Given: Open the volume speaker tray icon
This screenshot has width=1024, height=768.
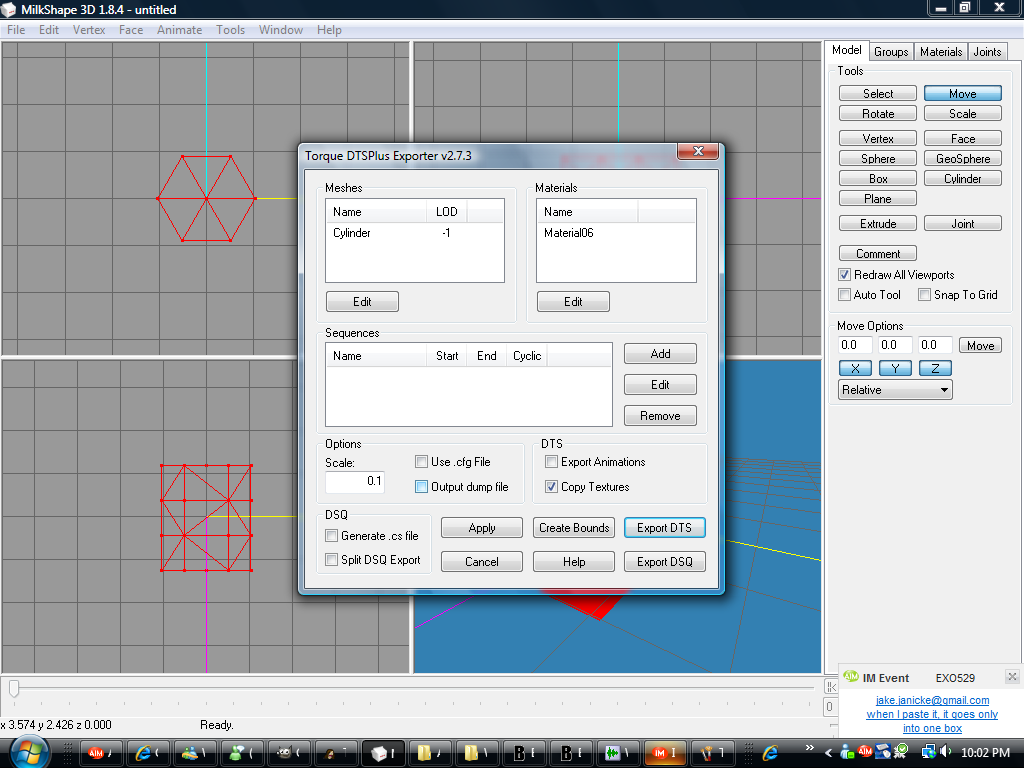Looking at the screenshot, I should click(x=945, y=752).
